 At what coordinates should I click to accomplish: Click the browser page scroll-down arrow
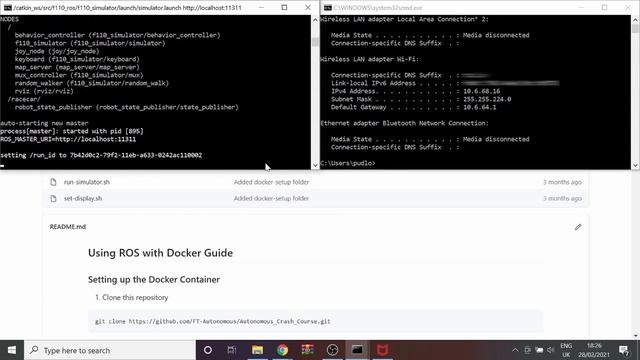636,336
